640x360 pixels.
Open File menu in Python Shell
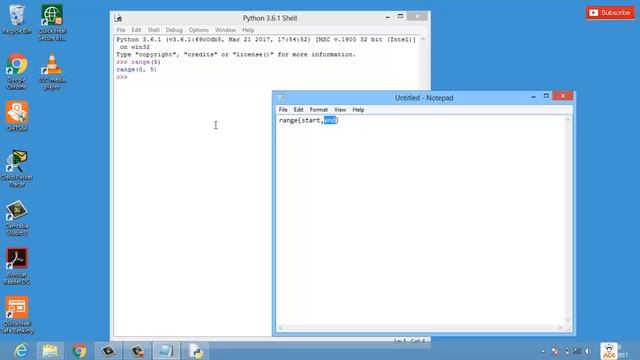(121, 30)
